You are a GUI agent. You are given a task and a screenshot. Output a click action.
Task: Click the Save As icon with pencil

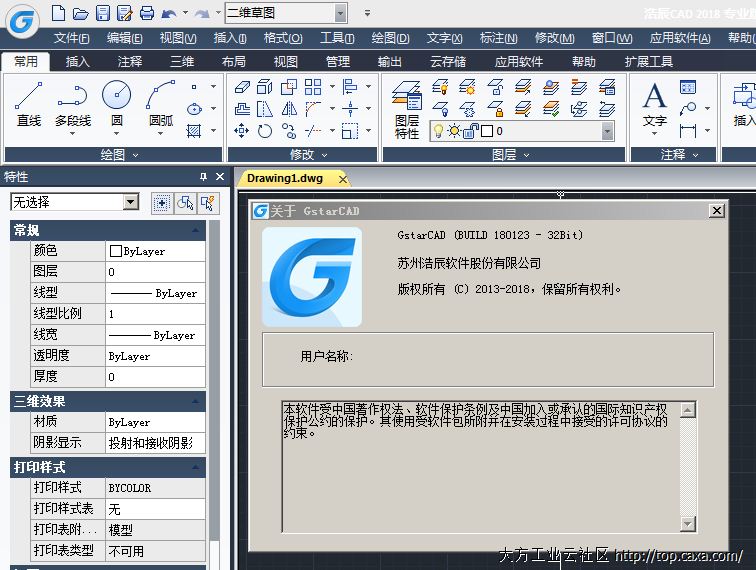tap(125, 13)
